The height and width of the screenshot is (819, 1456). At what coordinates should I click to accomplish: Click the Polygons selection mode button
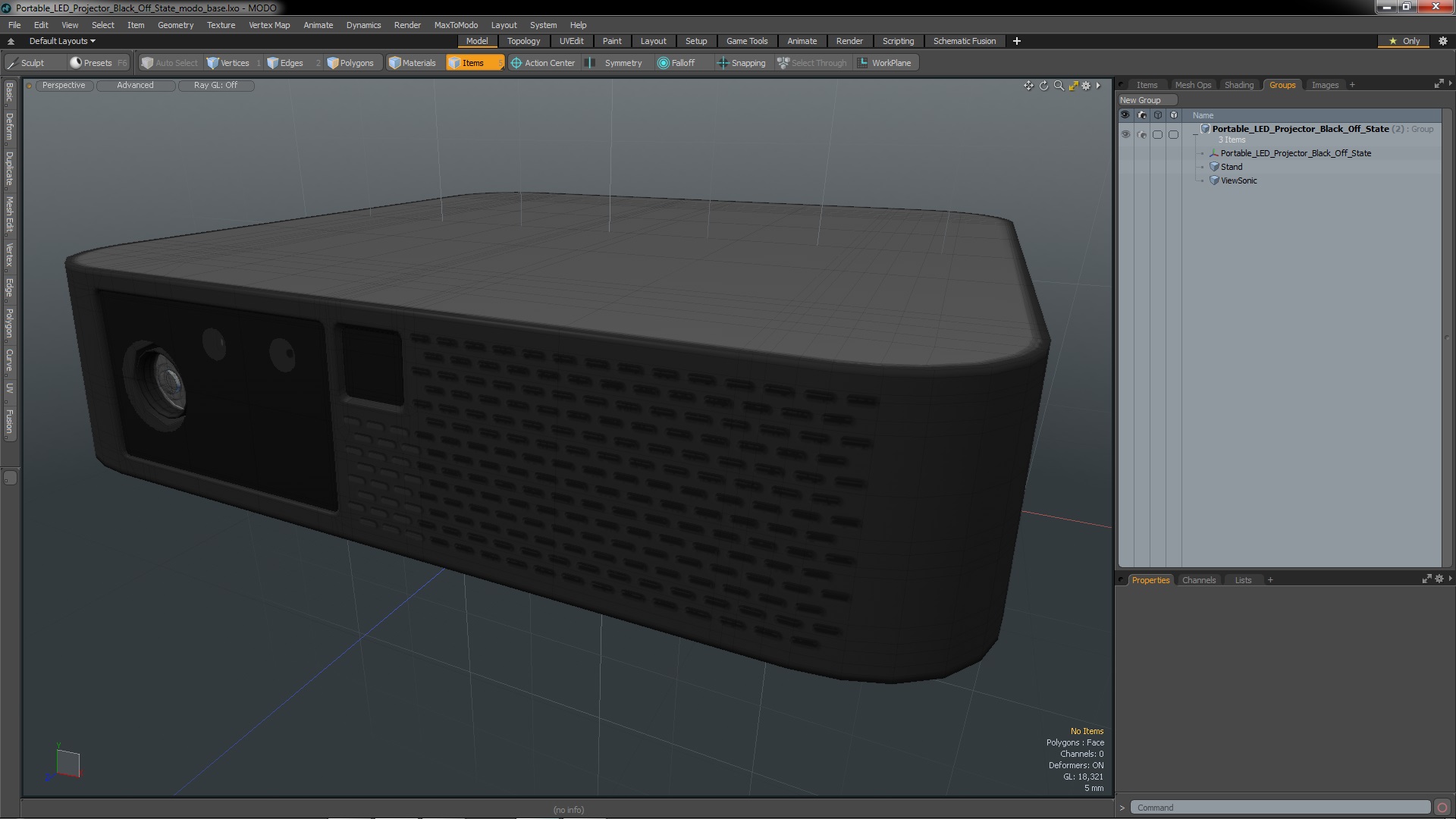[x=350, y=63]
